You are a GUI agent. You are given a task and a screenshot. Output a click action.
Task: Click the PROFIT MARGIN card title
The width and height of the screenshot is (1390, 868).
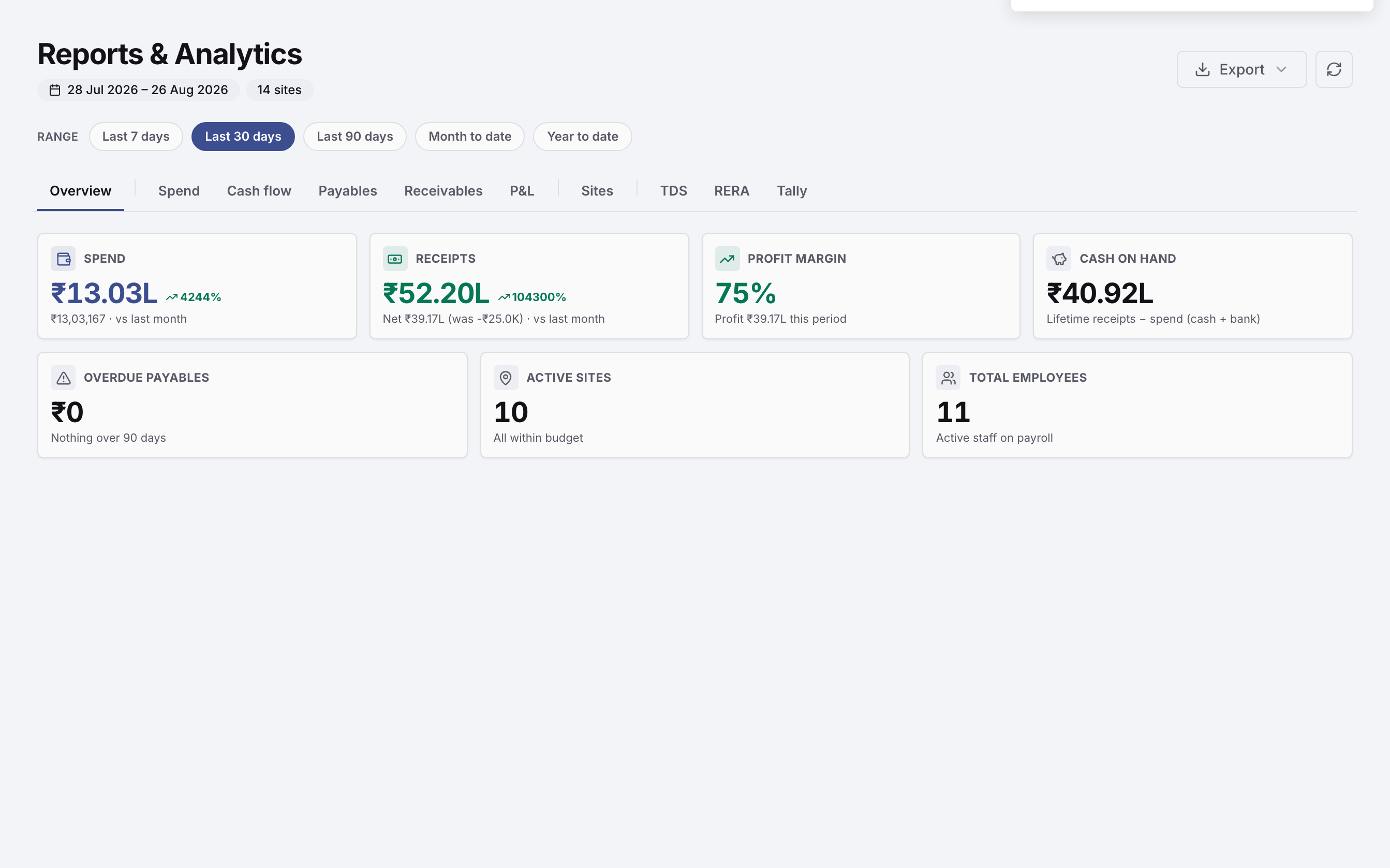click(796, 259)
